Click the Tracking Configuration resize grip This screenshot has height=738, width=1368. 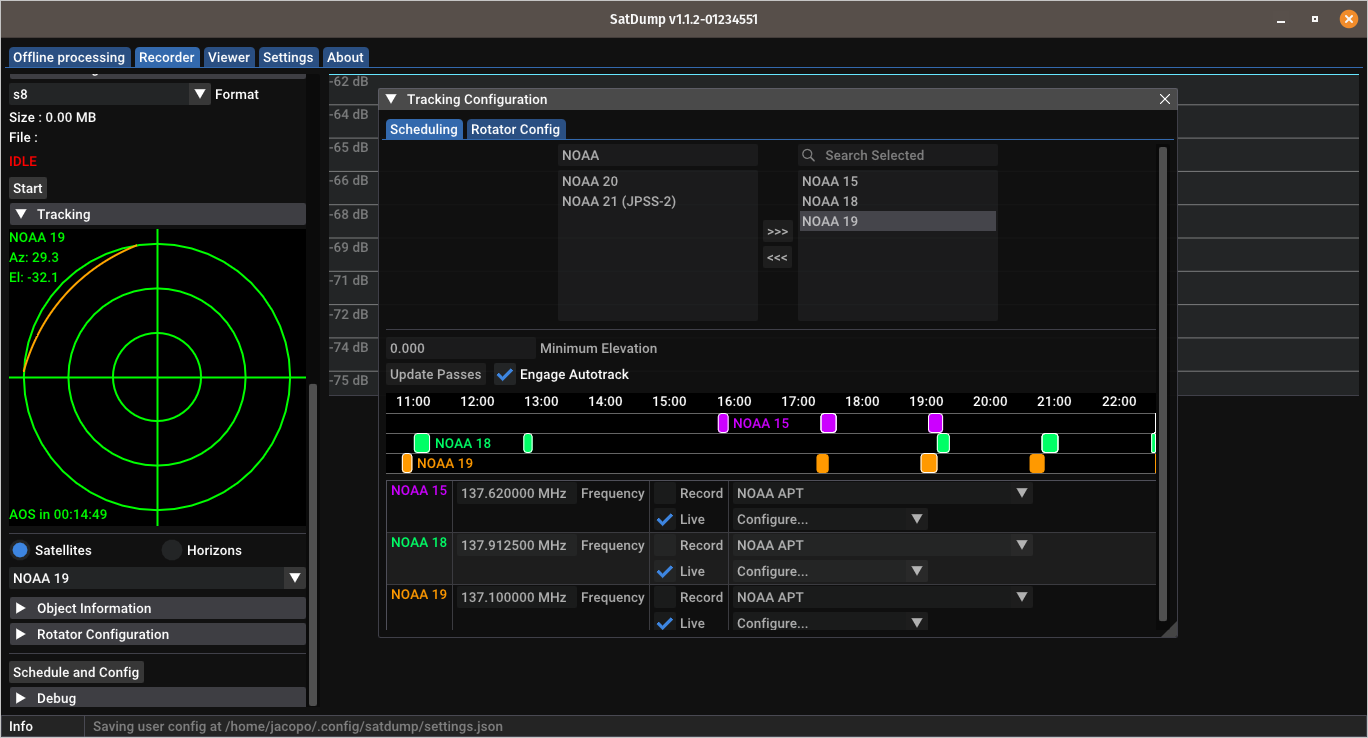point(1169,628)
